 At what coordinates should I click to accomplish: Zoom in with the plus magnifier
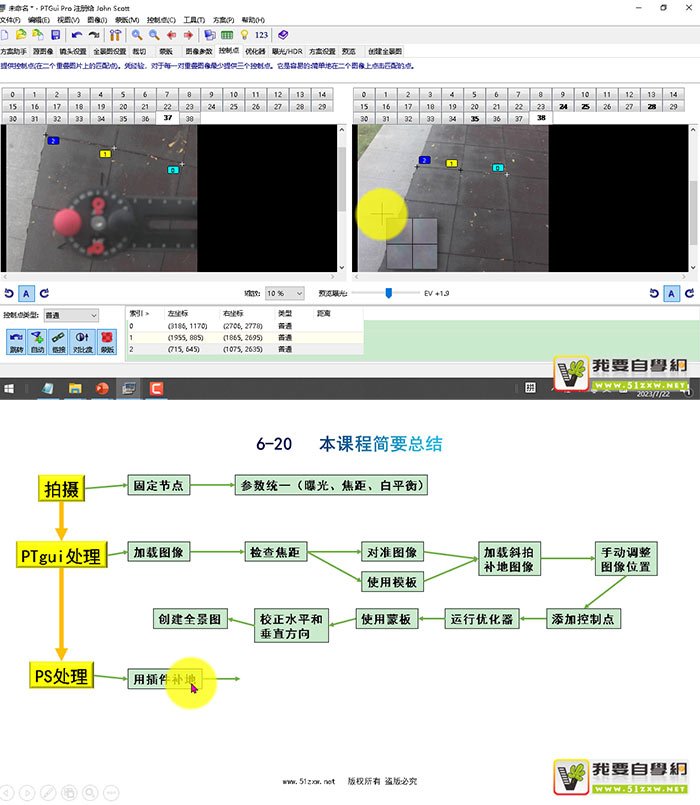pyautogui.click(x=137, y=35)
